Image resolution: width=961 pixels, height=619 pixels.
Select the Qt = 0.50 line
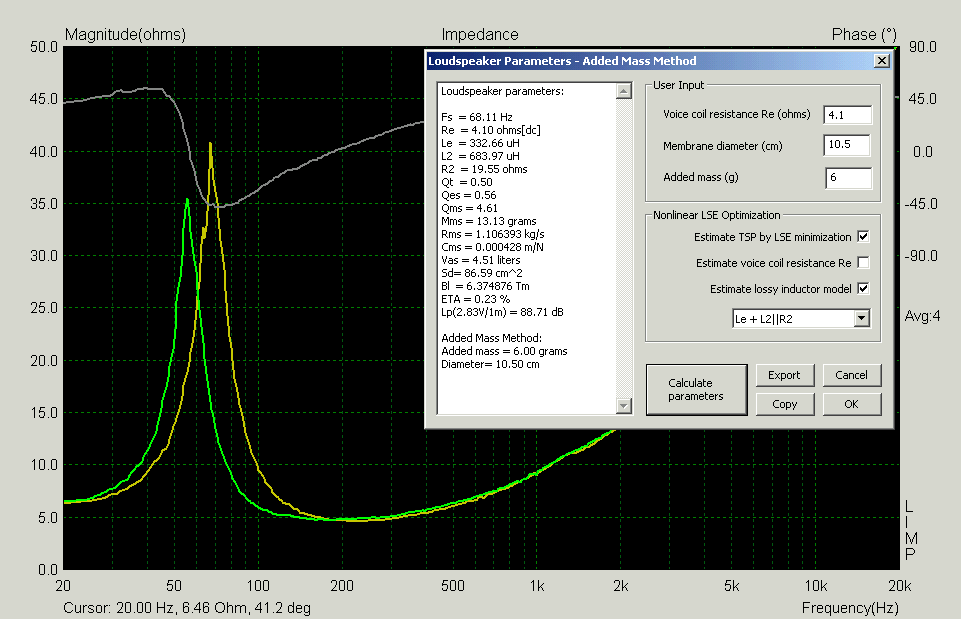(x=467, y=182)
